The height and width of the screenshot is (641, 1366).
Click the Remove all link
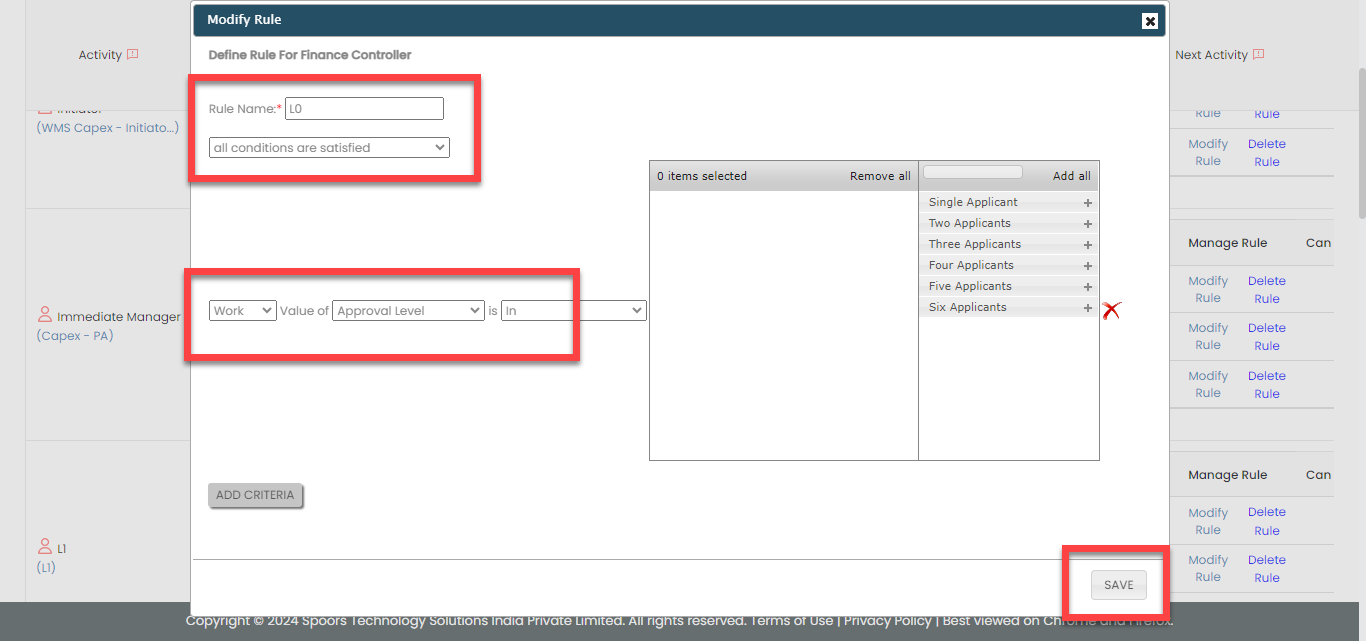pyautogui.click(x=880, y=176)
